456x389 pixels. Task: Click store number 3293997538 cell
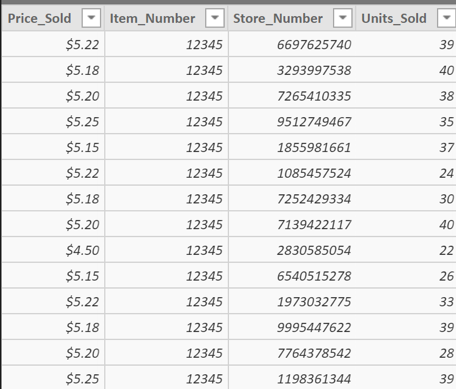point(292,70)
